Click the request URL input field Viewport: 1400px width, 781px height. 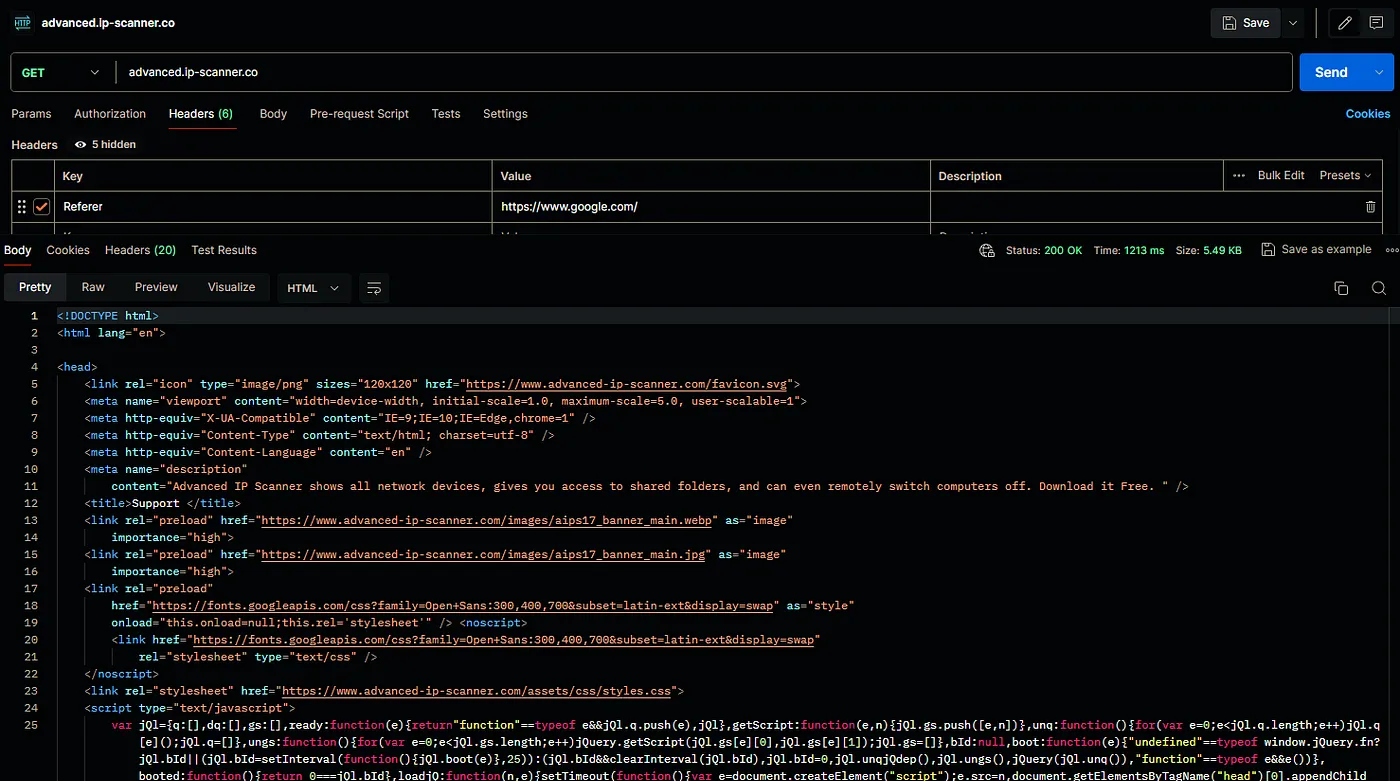[700, 72]
